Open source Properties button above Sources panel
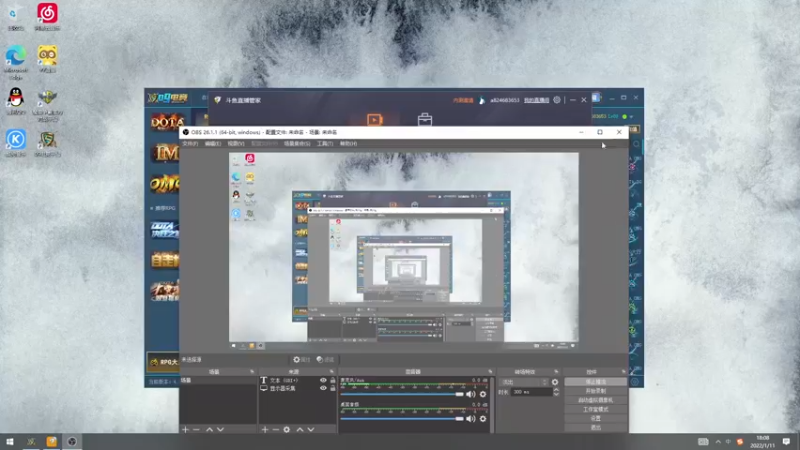This screenshot has width=800, height=450. [x=302, y=360]
